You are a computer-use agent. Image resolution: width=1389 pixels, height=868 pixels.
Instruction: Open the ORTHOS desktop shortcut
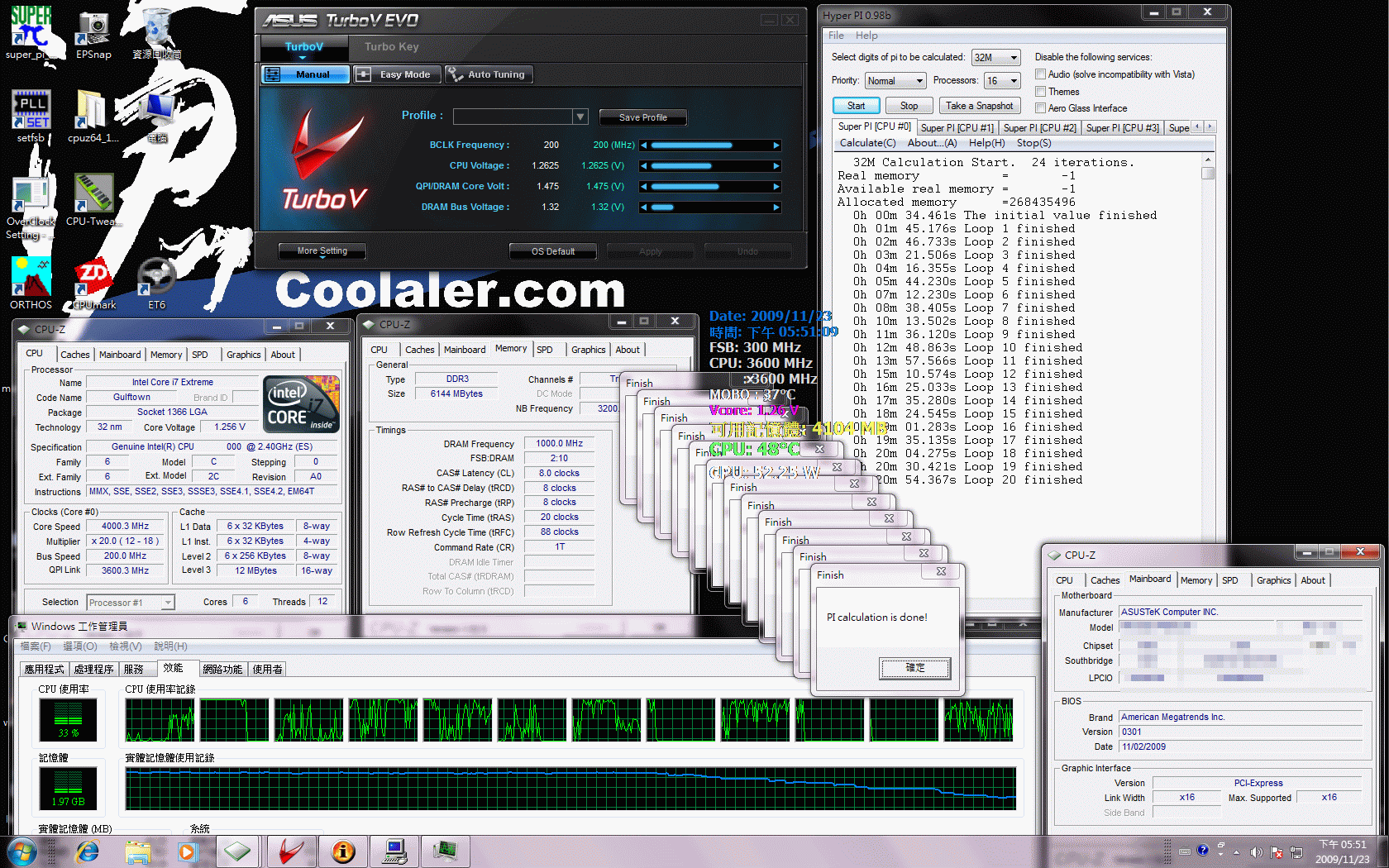(x=31, y=283)
